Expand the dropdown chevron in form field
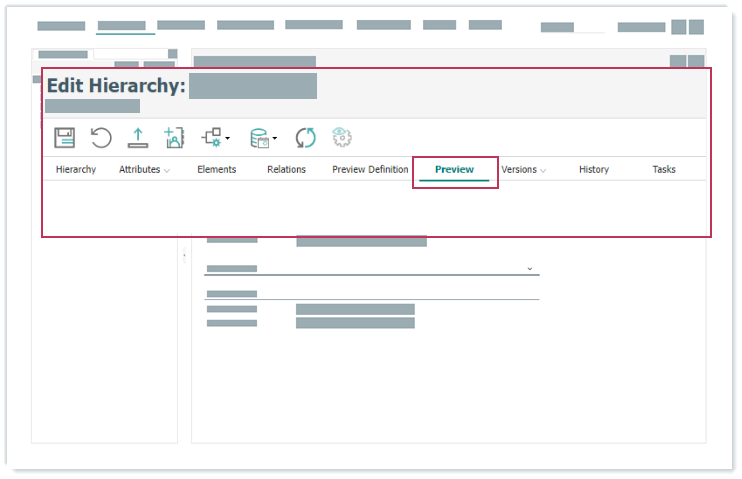742x479 pixels. pos(529,269)
